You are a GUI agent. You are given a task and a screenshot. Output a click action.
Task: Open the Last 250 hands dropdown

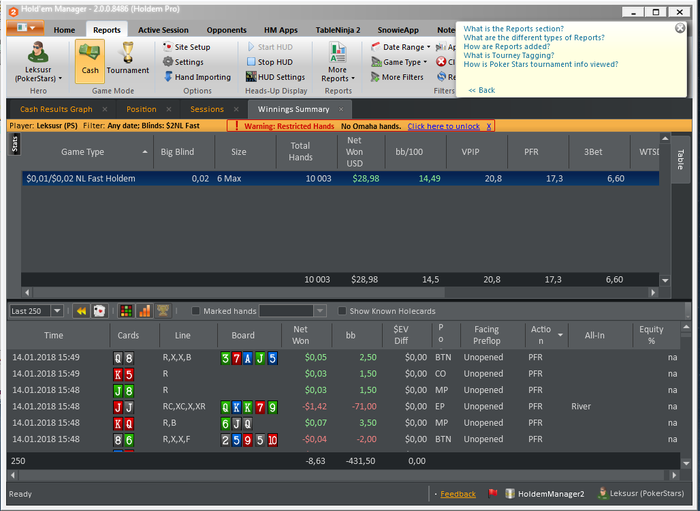tap(57, 311)
